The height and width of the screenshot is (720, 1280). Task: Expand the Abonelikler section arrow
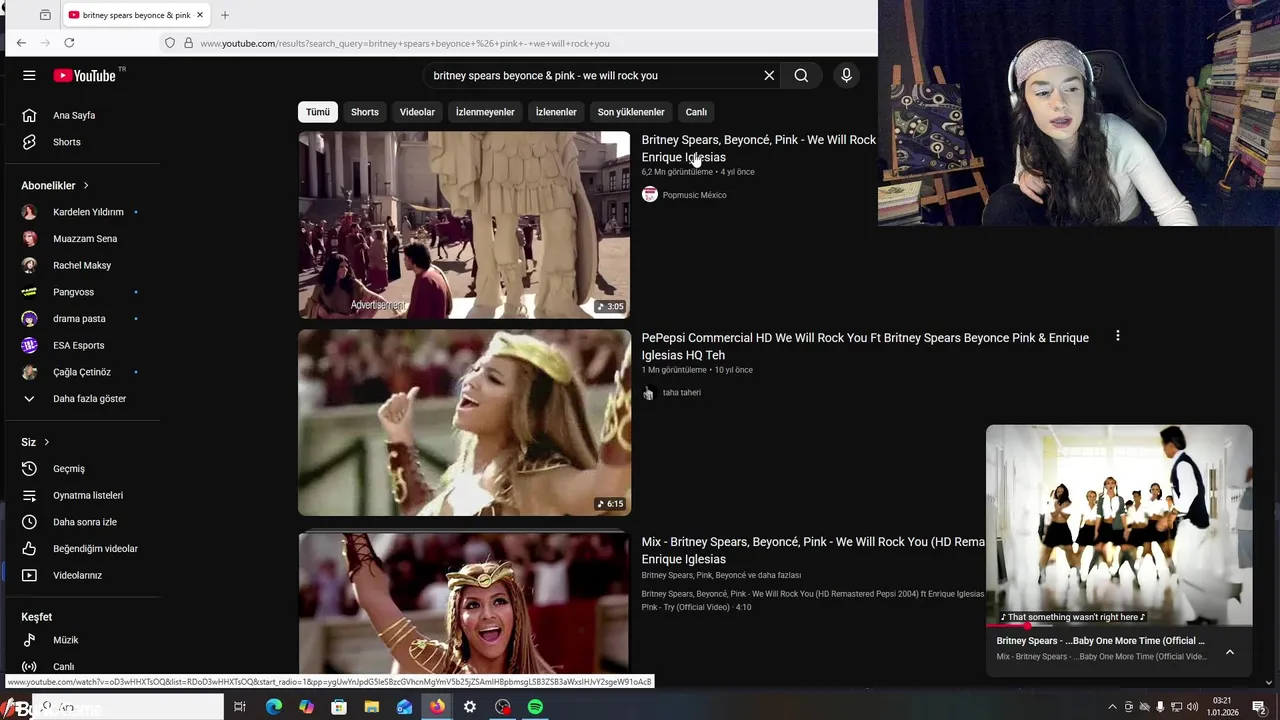(x=86, y=185)
